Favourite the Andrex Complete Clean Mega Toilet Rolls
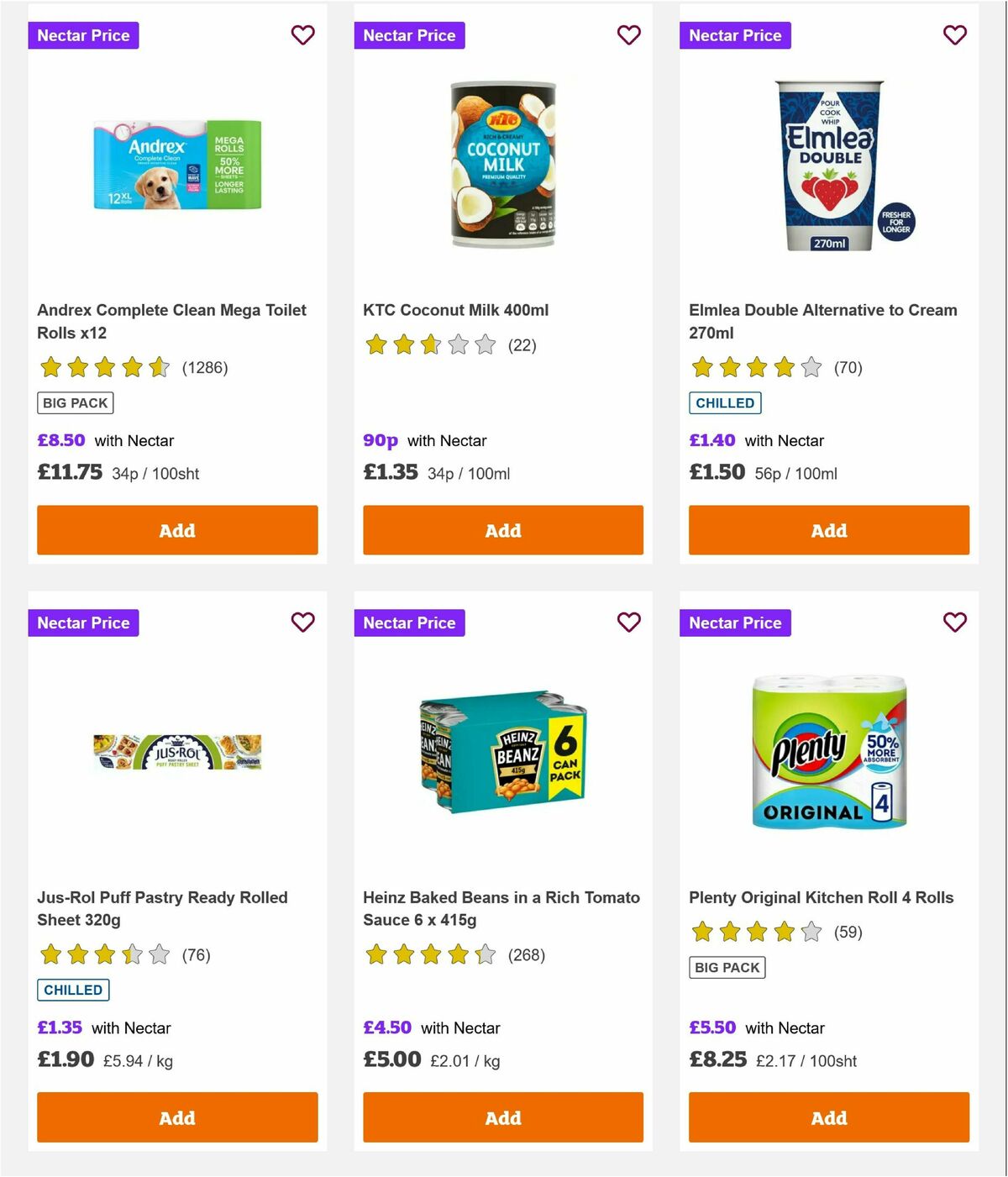This screenshot has height=1177, width=1008. click(302, 35)
